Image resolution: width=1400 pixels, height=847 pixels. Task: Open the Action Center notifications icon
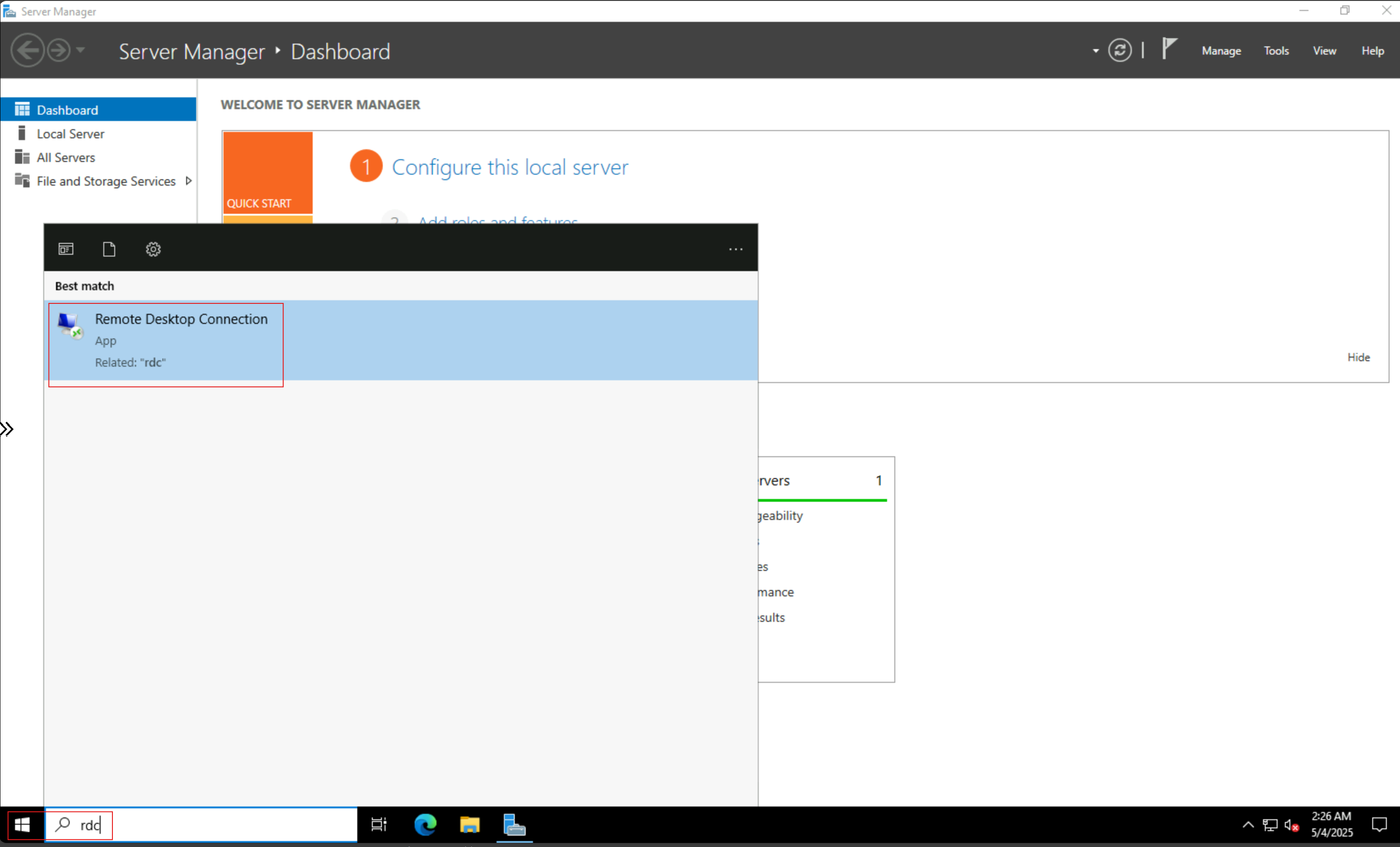[1380, 825]
